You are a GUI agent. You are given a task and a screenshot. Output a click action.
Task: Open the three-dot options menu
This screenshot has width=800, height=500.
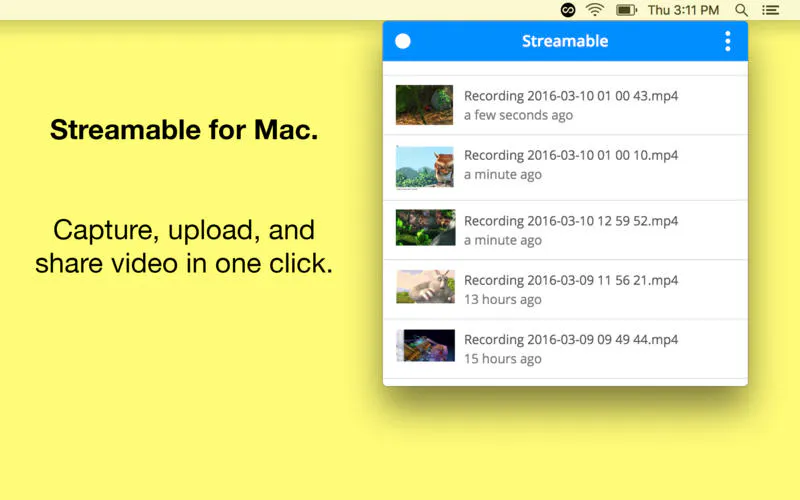(728, 41)
